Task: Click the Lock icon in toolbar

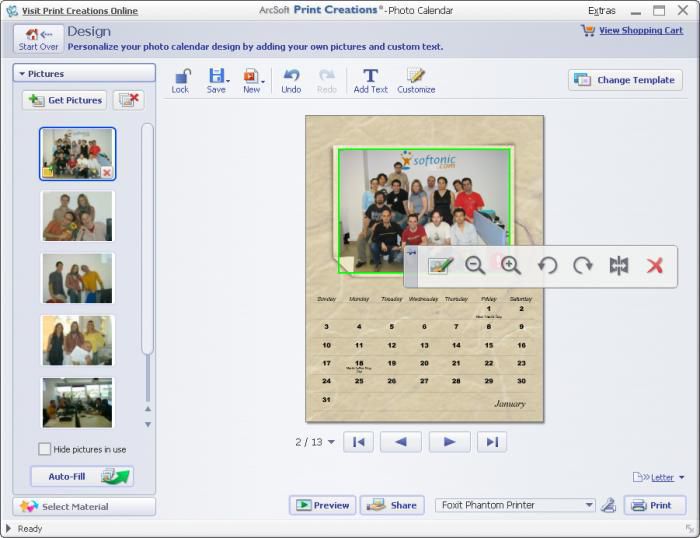Action: [180, 80]
